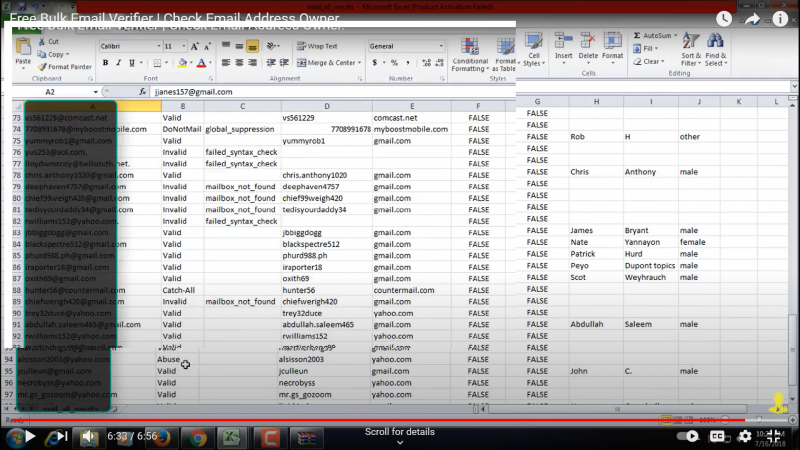This screenshot has height=450, width=800.
Task: Click the Abdullah first name cell
Action: (595, 324)
